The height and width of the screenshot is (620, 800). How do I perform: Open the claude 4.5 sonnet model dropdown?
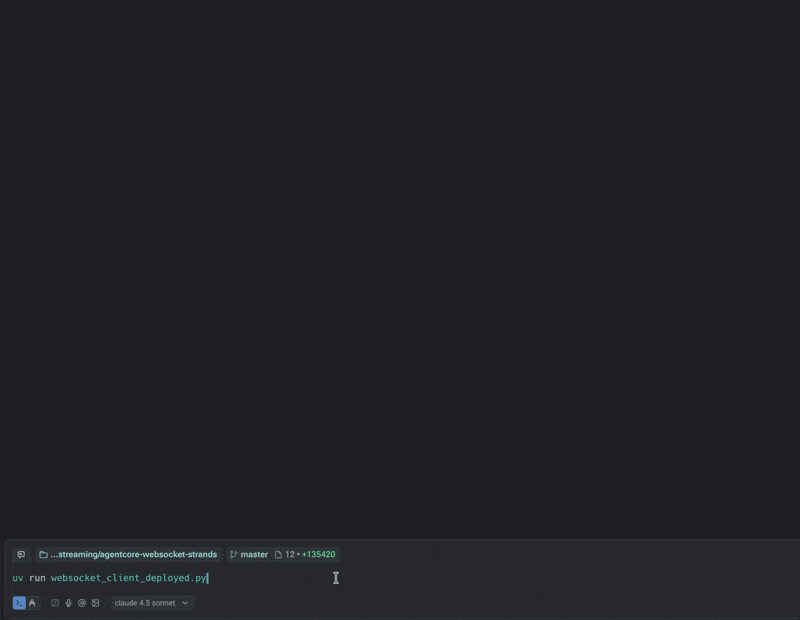[152, 603]
